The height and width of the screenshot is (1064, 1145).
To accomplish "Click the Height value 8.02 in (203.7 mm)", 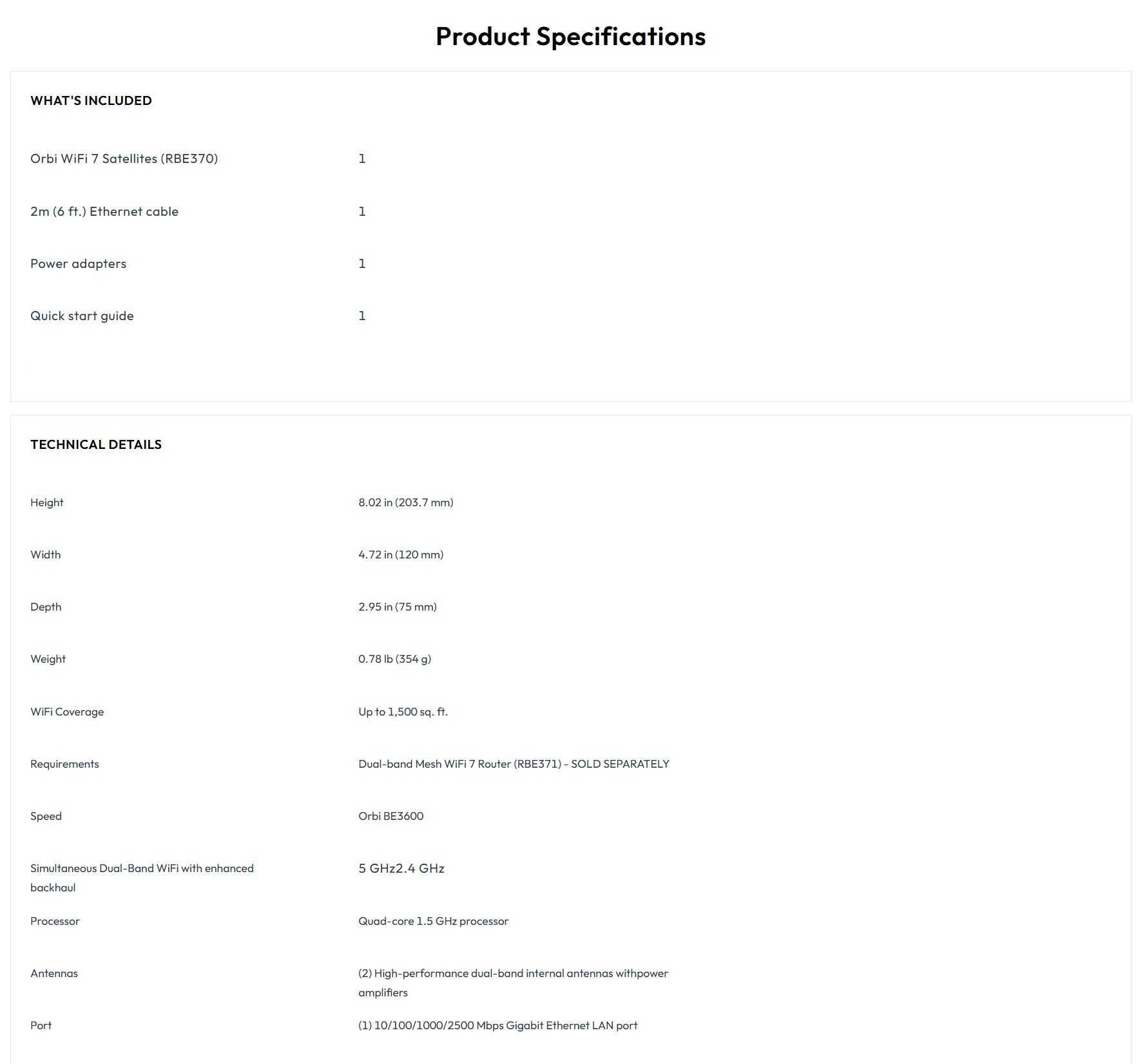I will [405, 502].
